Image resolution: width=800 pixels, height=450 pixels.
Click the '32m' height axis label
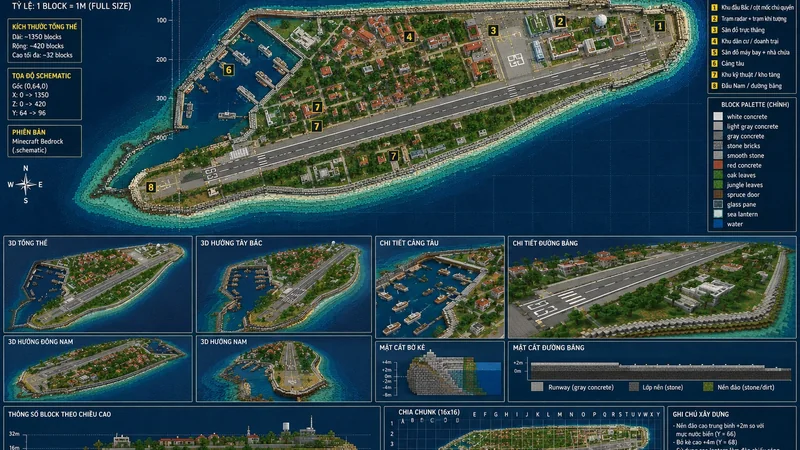14,434
